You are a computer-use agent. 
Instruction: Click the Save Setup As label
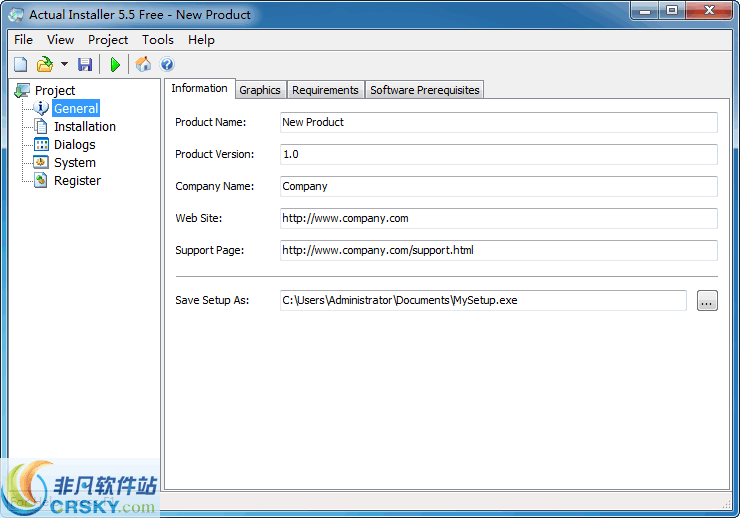212,301
